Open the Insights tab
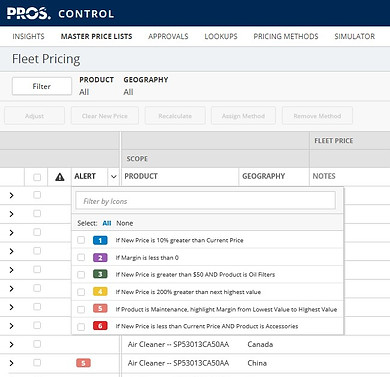The image size is (390, 377). [x=28, y=36]
